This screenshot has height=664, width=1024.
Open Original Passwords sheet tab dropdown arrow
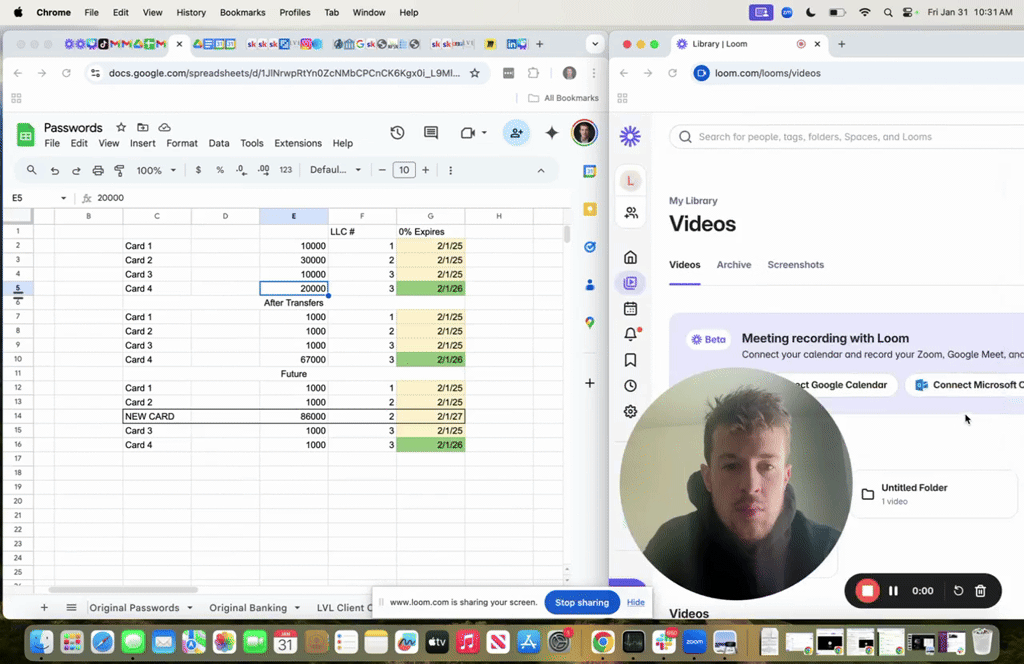click(x=190, y=608)
